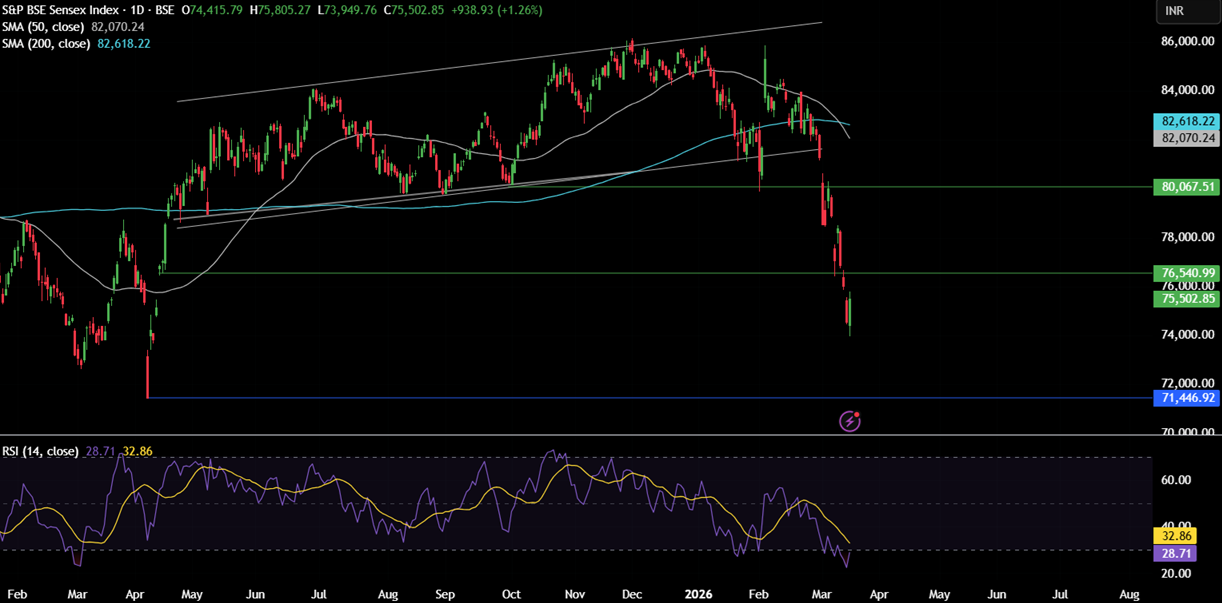Viewport: 1222px width, 603px height.
Task: Click the 76,540.99 support level label
Action: click(x=1186, y=272)
